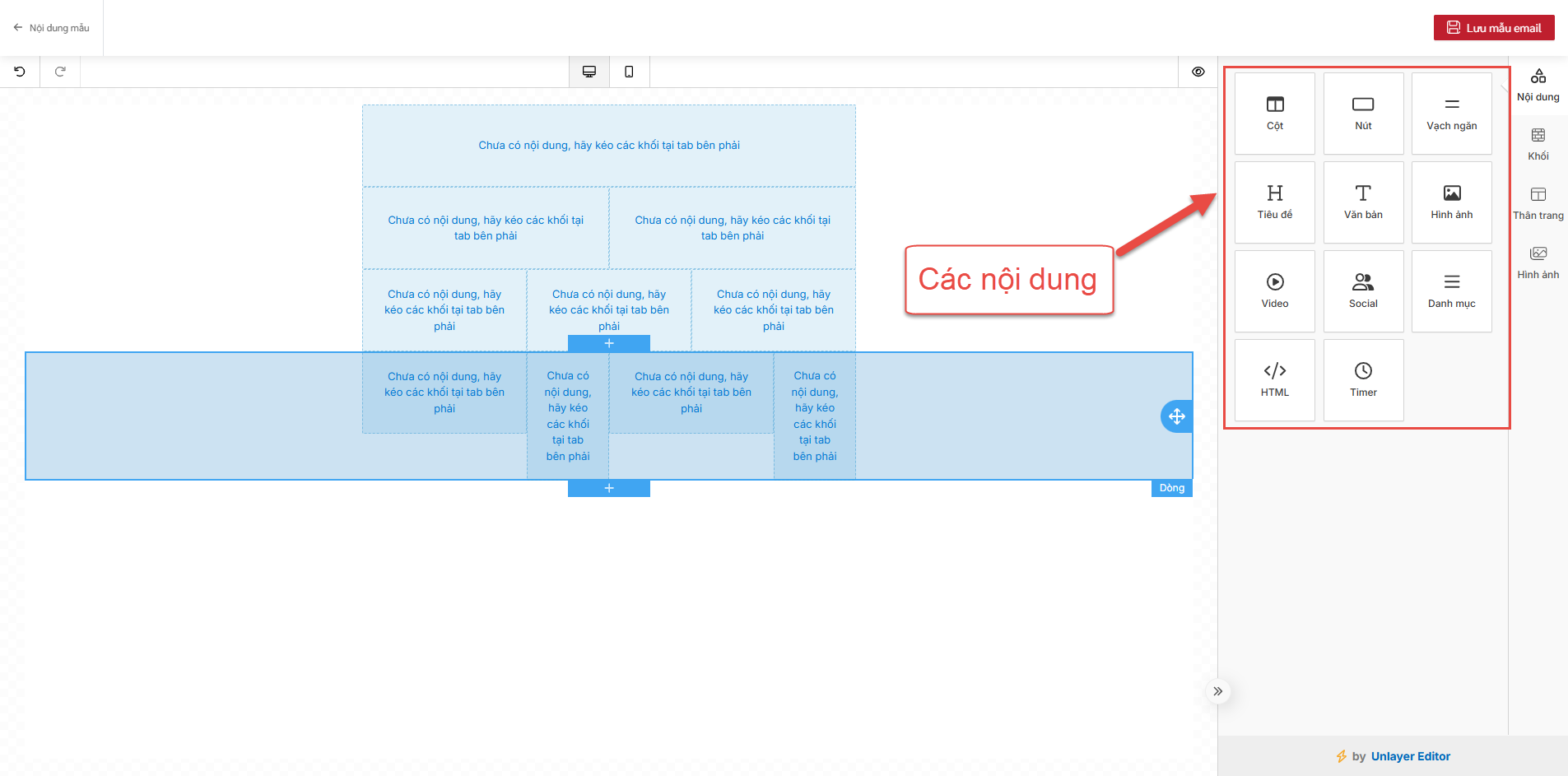
Task: Pick the Video content block
Action: 1274,291
